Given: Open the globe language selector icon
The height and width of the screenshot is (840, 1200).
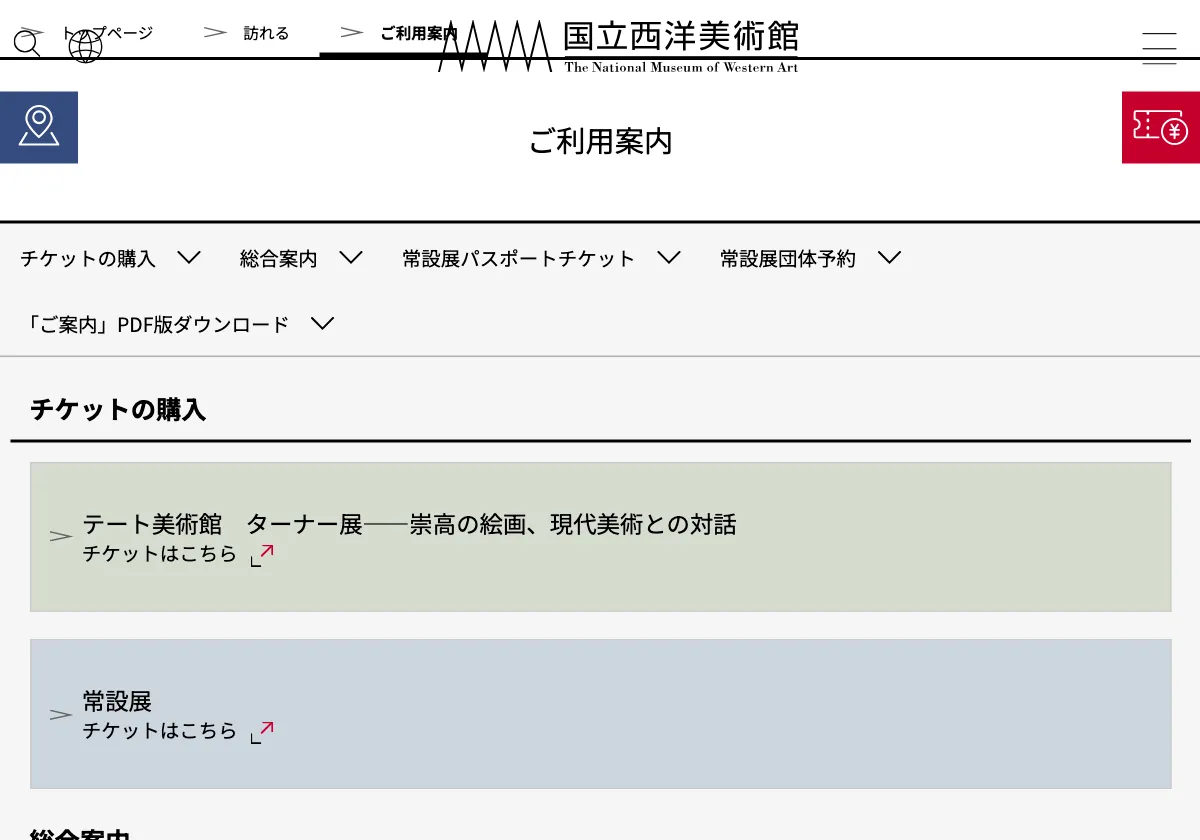Looking at the screenshot, I should point(86,45).
